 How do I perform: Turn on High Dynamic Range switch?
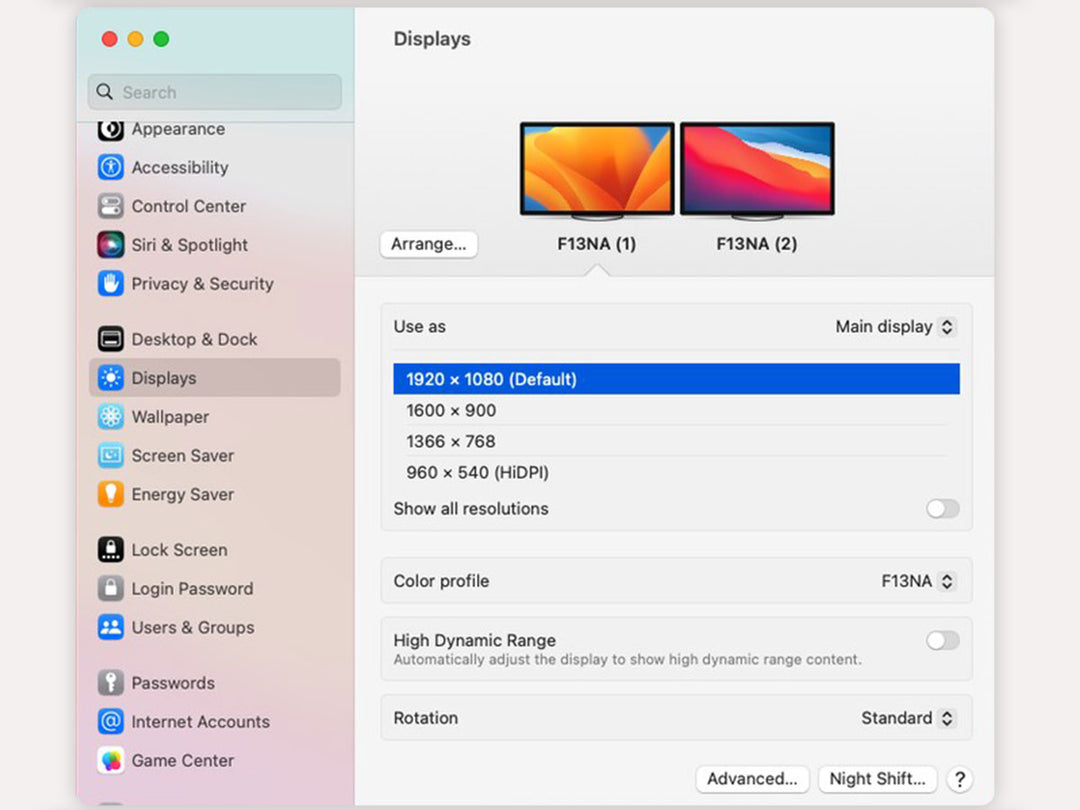(942, 641)
